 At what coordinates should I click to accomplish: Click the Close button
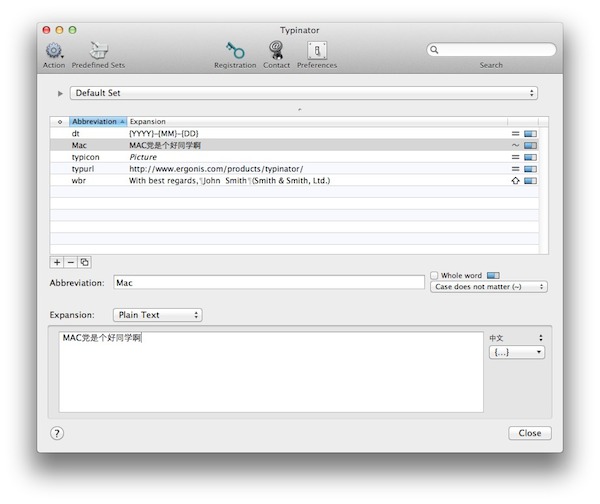530,433
